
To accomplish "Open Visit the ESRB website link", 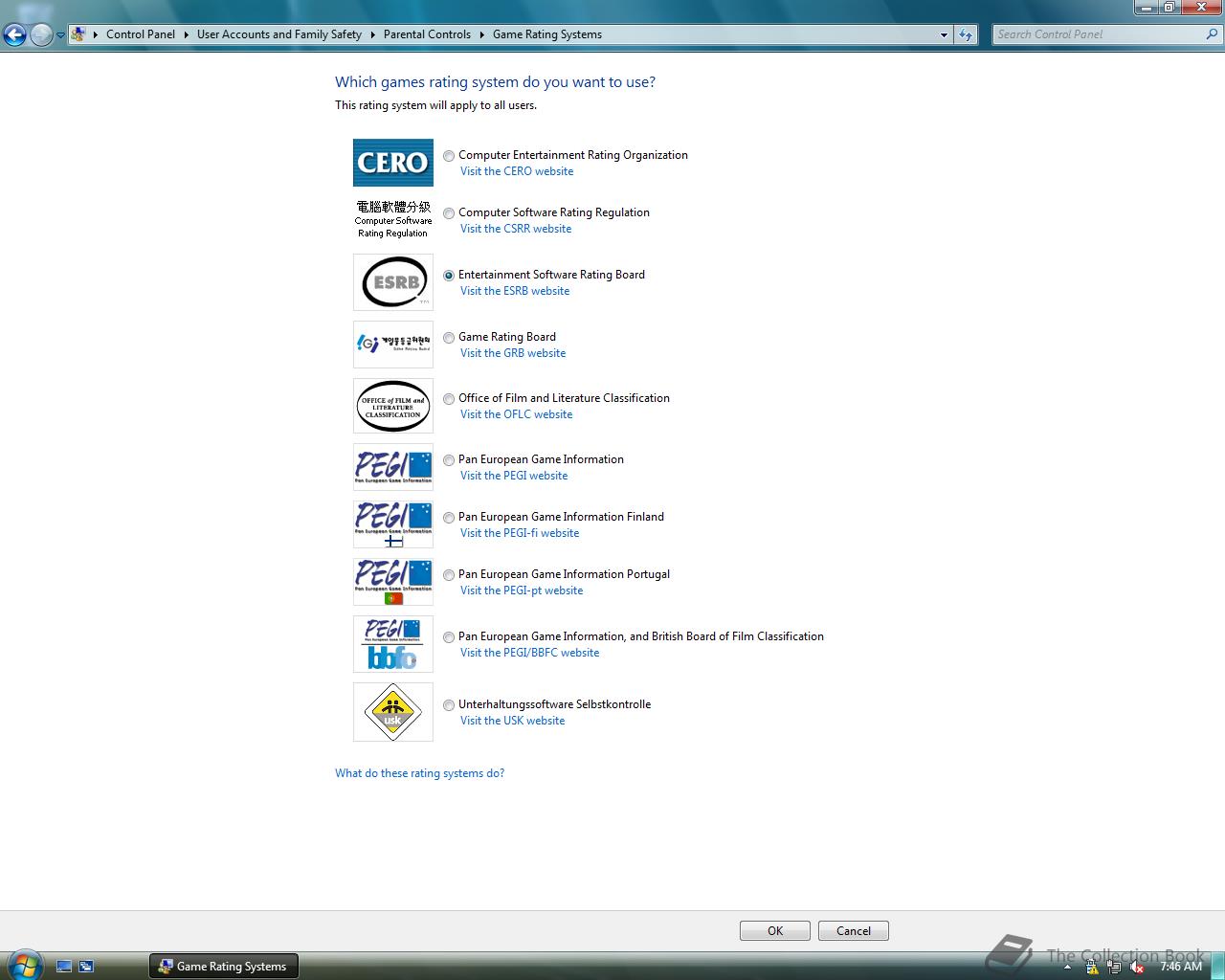I will 515,291.
